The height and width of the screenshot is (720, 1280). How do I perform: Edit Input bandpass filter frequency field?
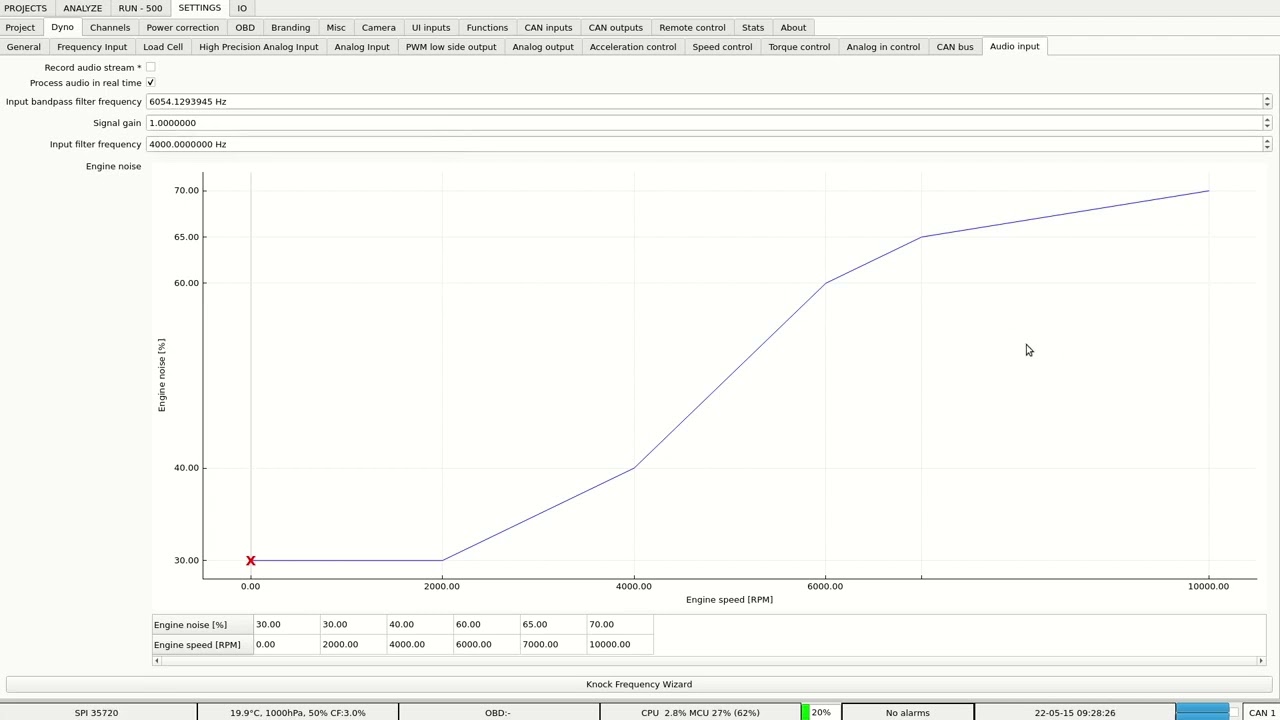[704, 102]
